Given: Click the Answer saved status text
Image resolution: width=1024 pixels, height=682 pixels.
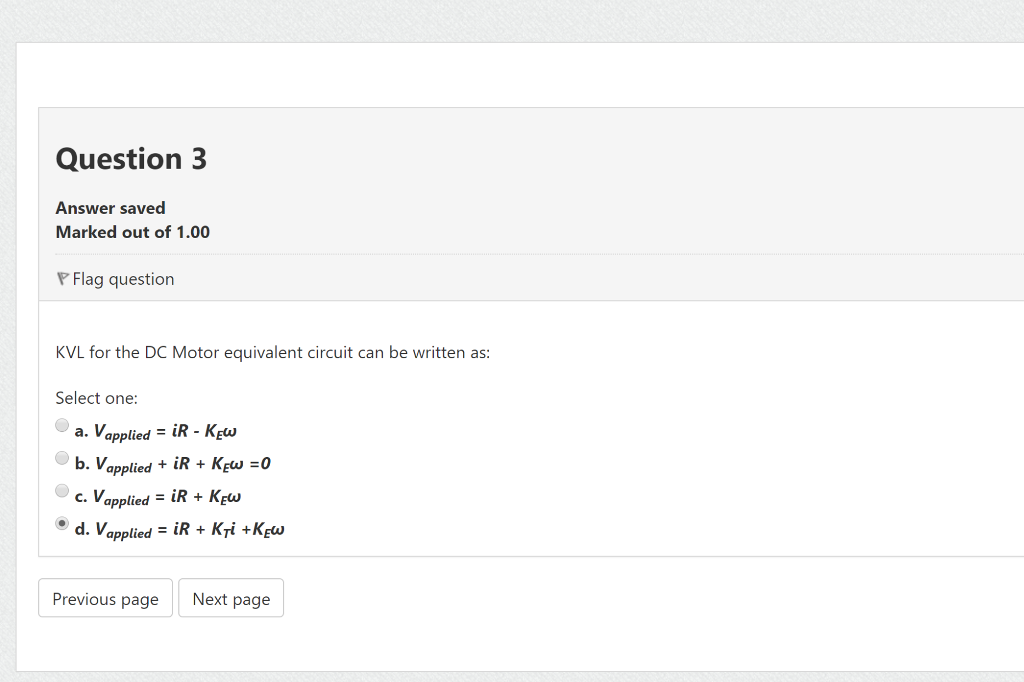Looking at the screenshot, I should tap(110, 208).
